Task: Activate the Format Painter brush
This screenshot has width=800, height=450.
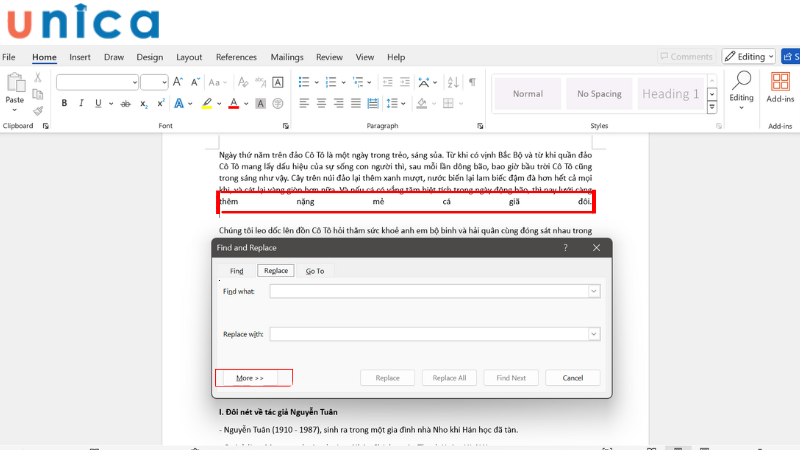Action: click(x=38, y=110)
